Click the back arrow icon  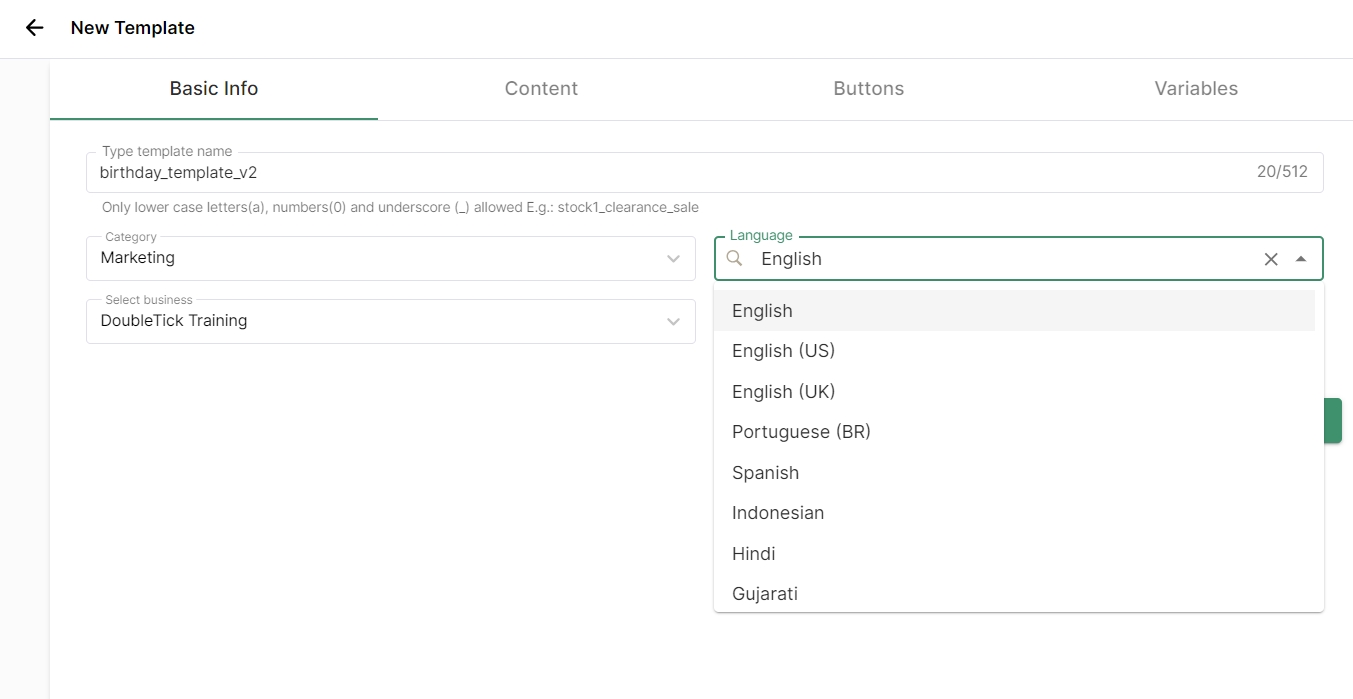pos(35,28)
